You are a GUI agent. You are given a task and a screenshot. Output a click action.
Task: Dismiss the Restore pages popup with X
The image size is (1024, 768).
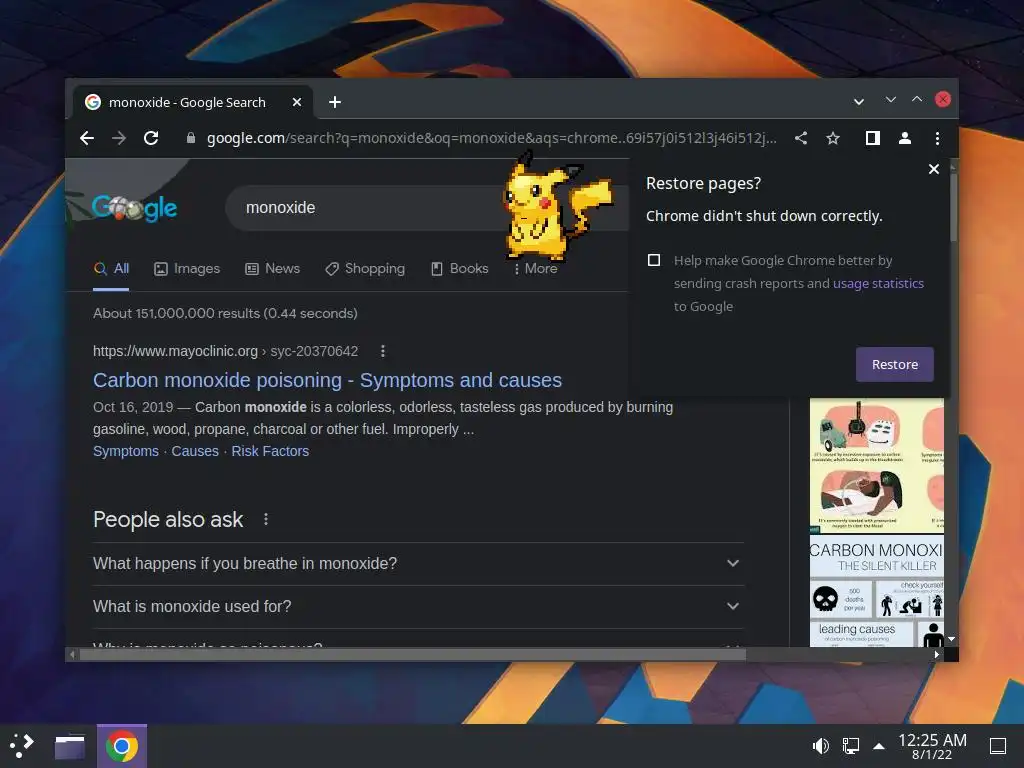[x=934, y=169]
